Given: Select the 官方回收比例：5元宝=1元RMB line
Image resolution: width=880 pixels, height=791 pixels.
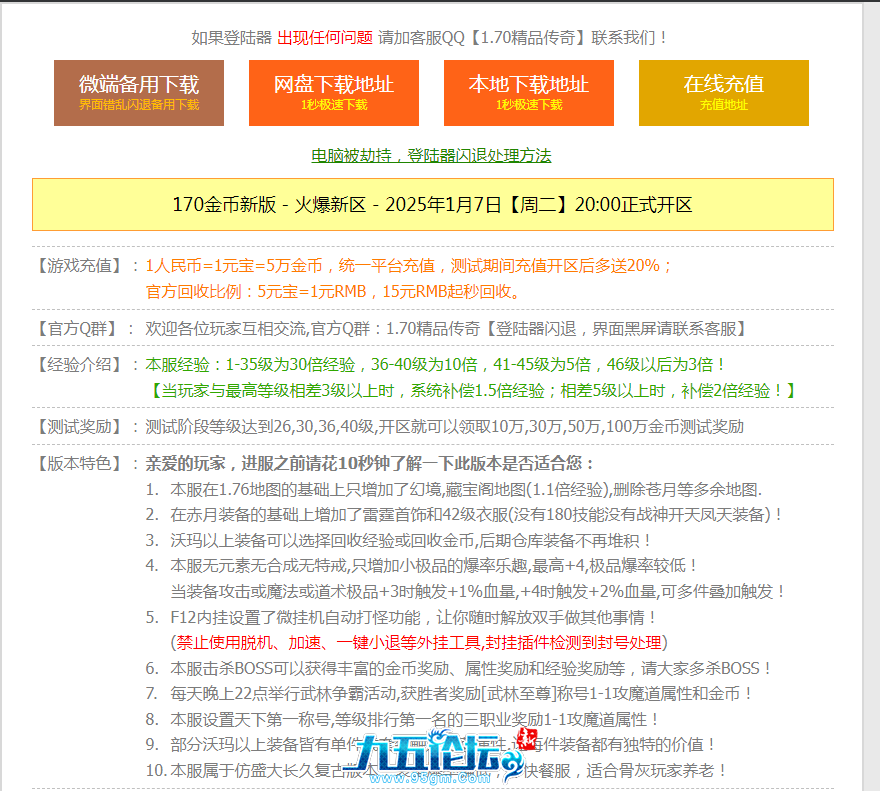Looking at the screenshot, I should coord(334,291).
